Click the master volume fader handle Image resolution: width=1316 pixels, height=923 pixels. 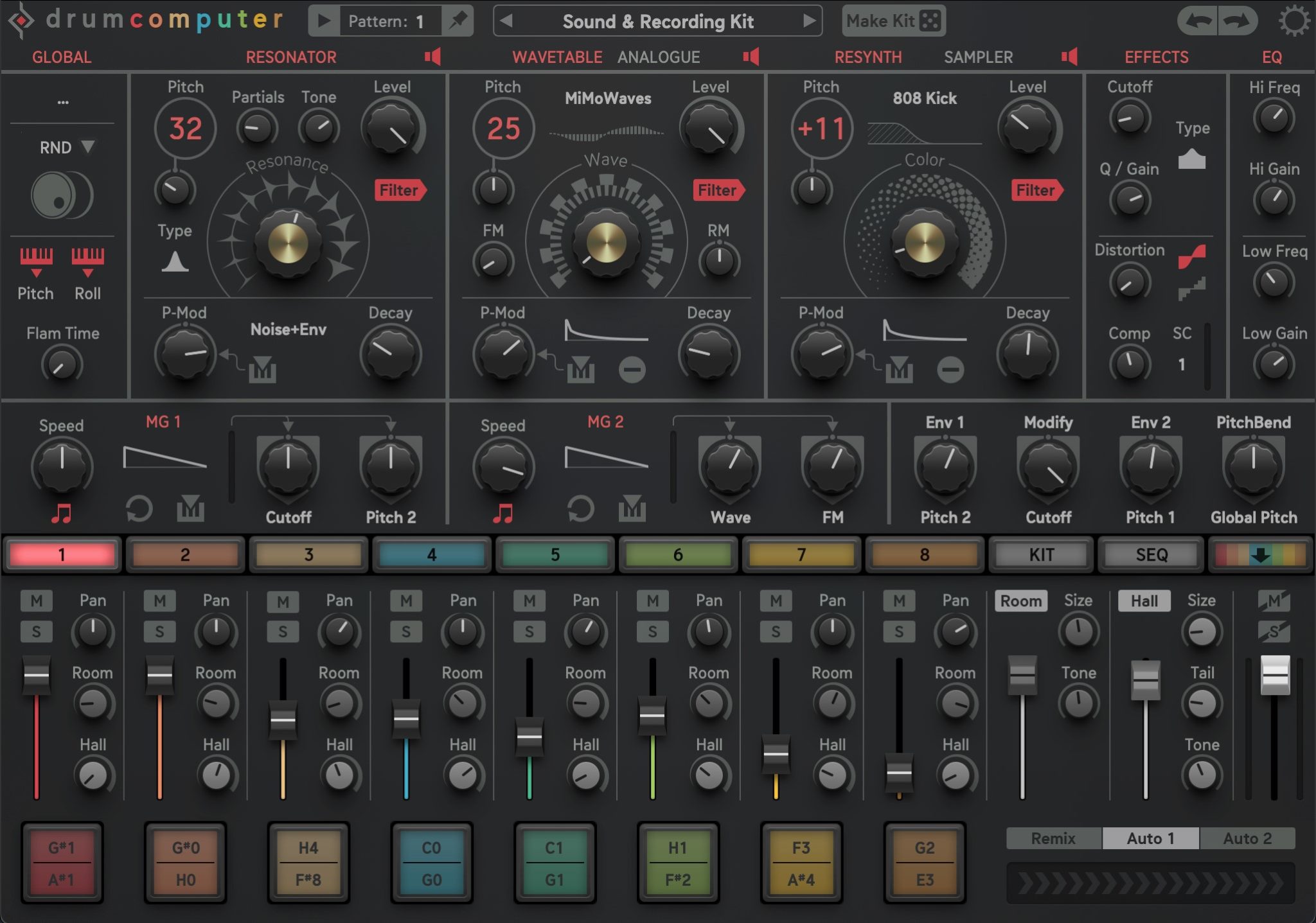1275,675
